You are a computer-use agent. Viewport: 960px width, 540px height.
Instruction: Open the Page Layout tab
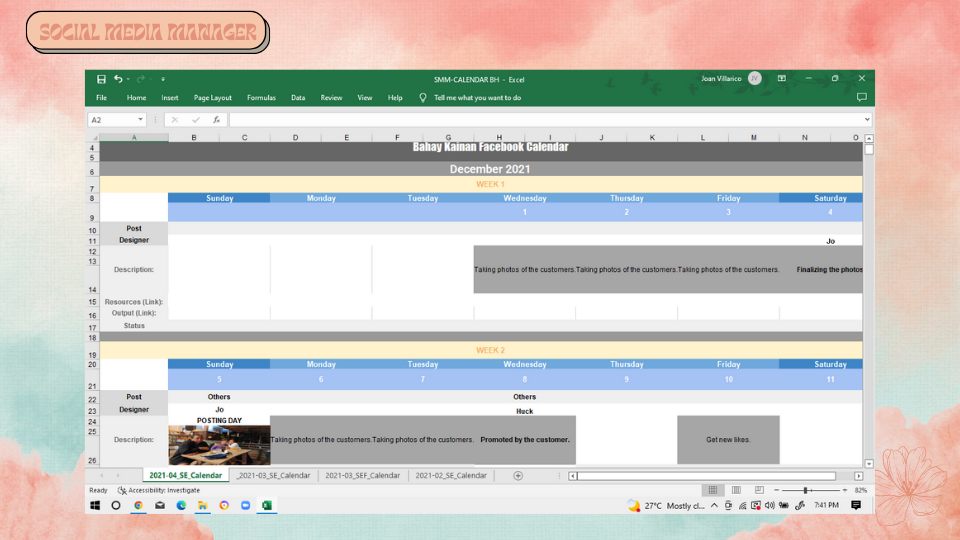212,97
